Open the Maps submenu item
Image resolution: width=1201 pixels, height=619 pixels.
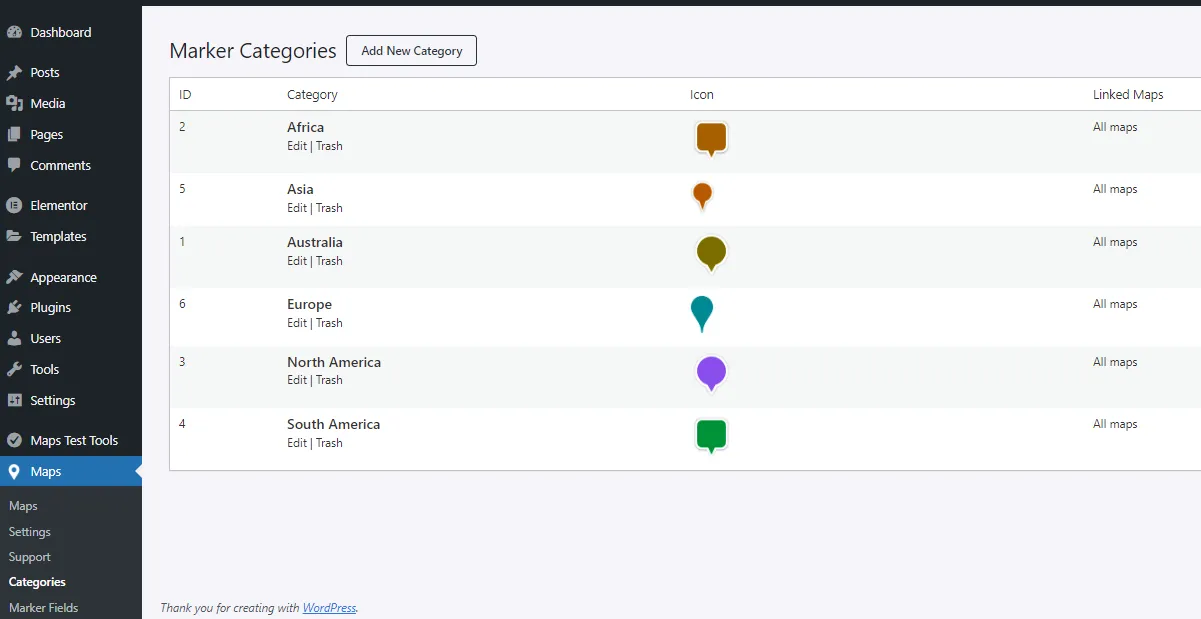pyautogui.click(x=23, y=506)
